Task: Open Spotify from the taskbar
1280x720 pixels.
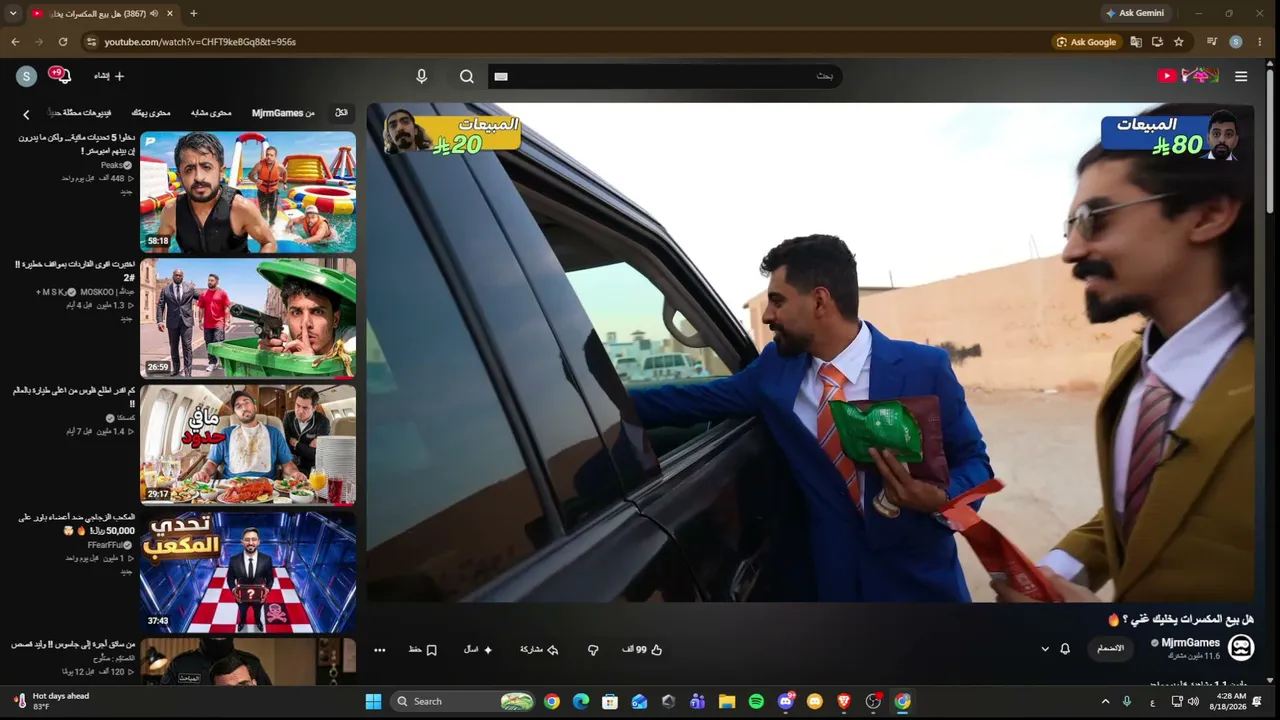Action: tap(756, 701)
